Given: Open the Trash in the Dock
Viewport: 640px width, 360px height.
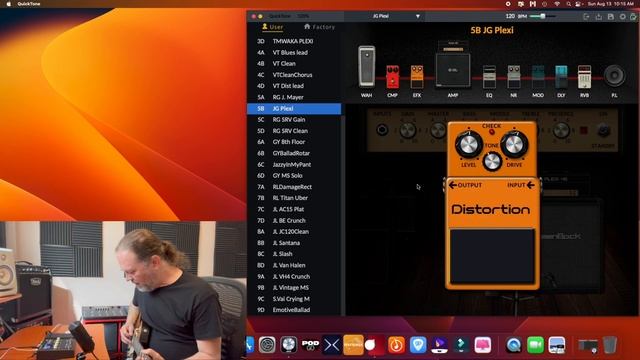Looking at the screenshot, I should tap(609, 345).
